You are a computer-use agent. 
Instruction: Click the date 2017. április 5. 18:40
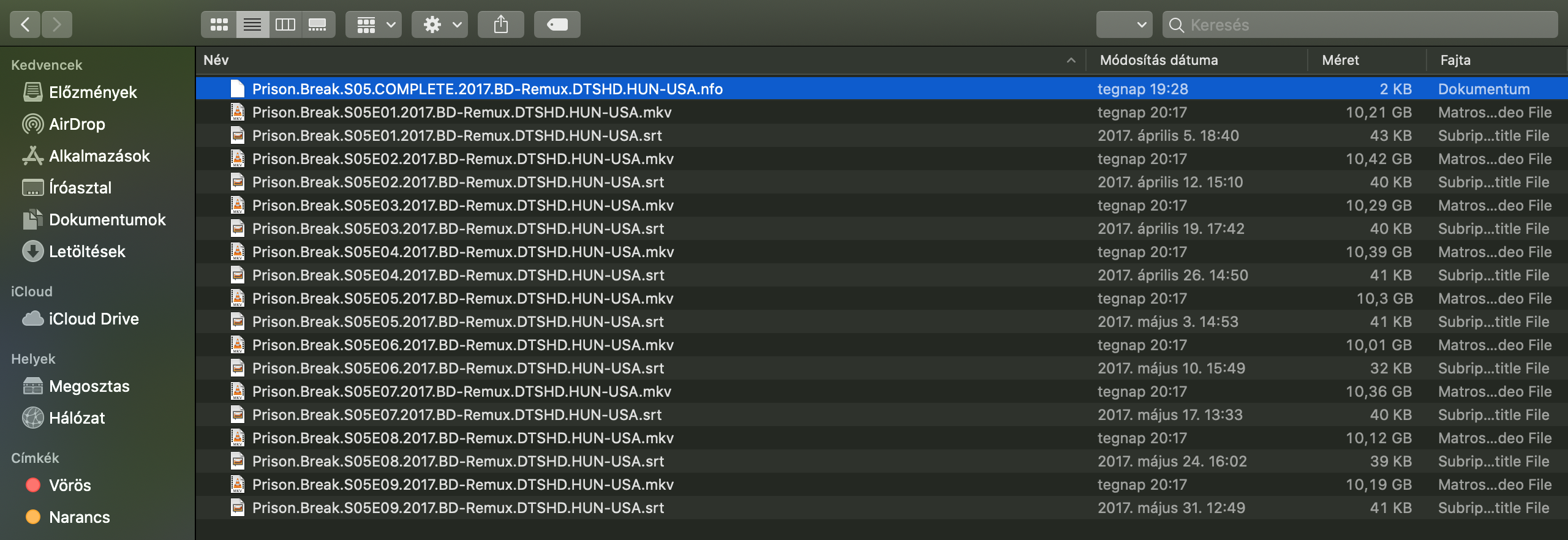(x=1168, y=135)
